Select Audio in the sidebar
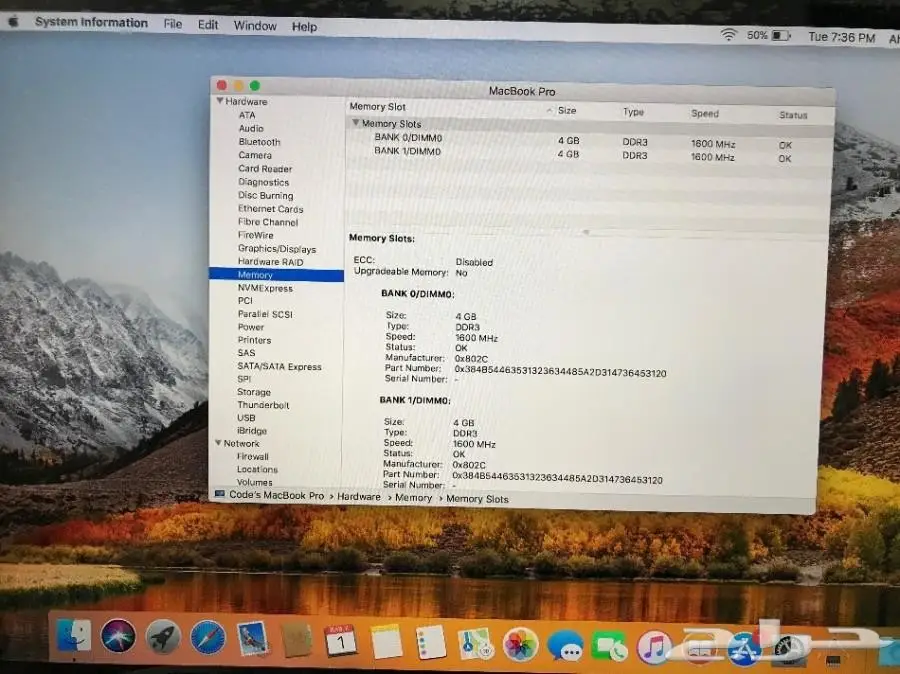The image size is (900, 674). pyautogui.click(x=251, y=128)
